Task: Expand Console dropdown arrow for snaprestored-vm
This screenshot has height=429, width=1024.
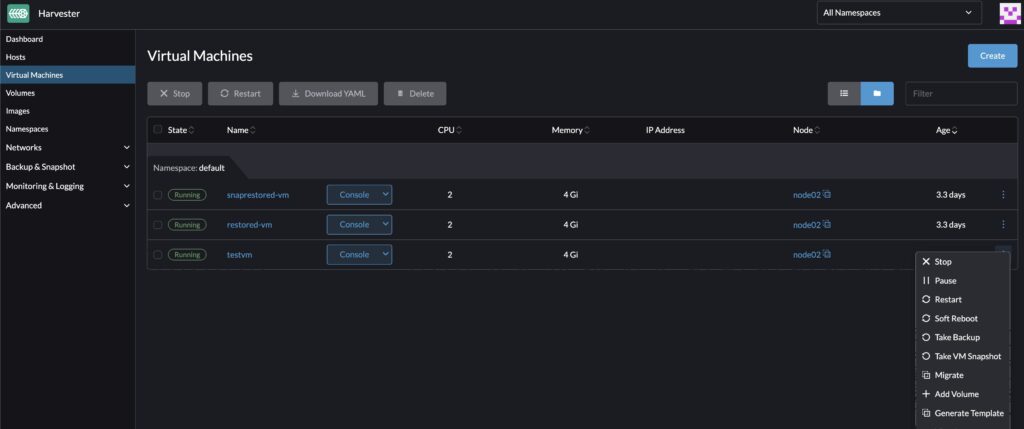Action: [385, 195]
